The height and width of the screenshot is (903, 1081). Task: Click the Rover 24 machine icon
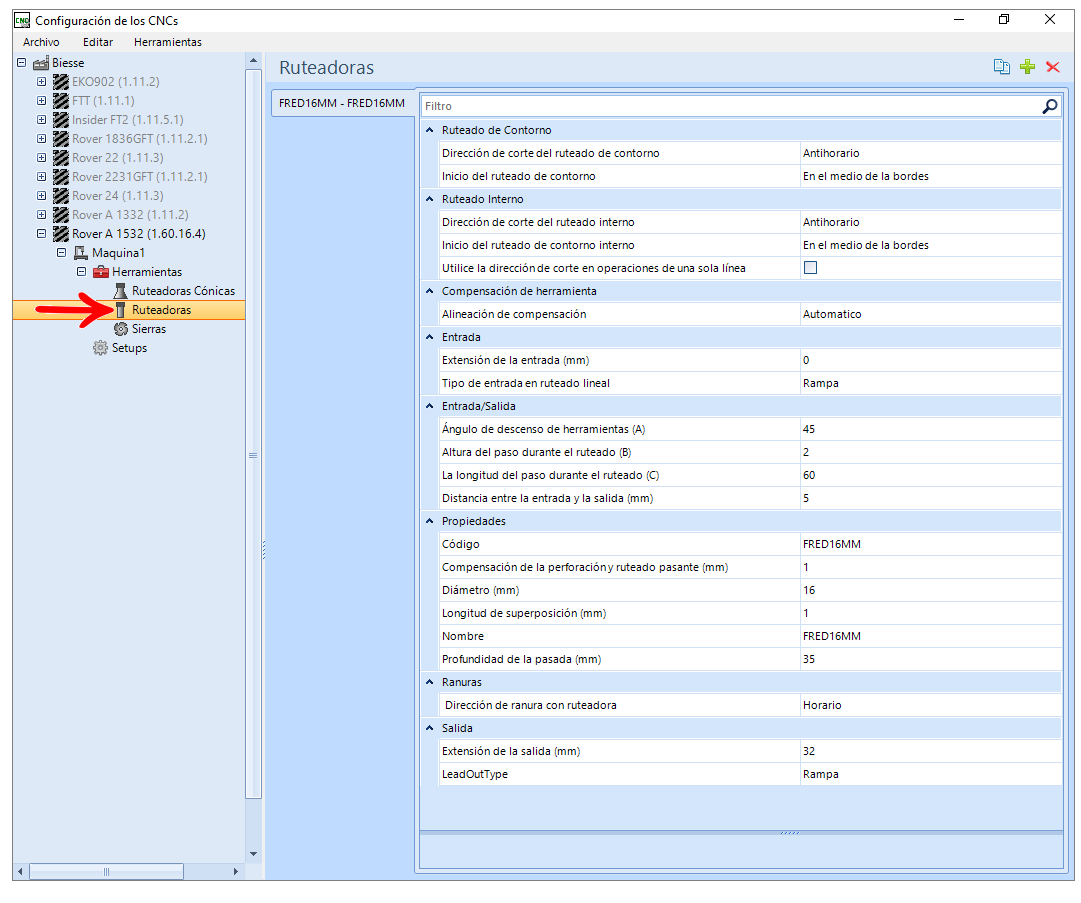tap(61, 196)
